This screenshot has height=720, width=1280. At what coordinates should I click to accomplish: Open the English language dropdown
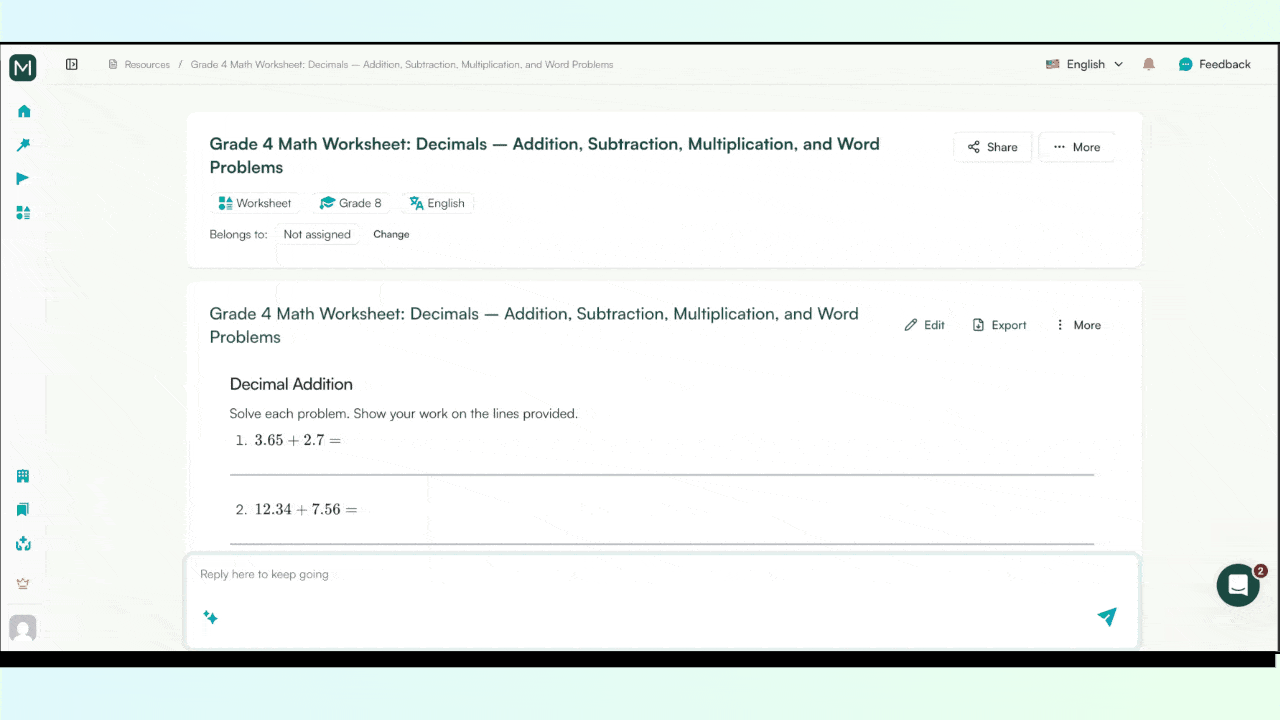click(x=1085, y=64)
